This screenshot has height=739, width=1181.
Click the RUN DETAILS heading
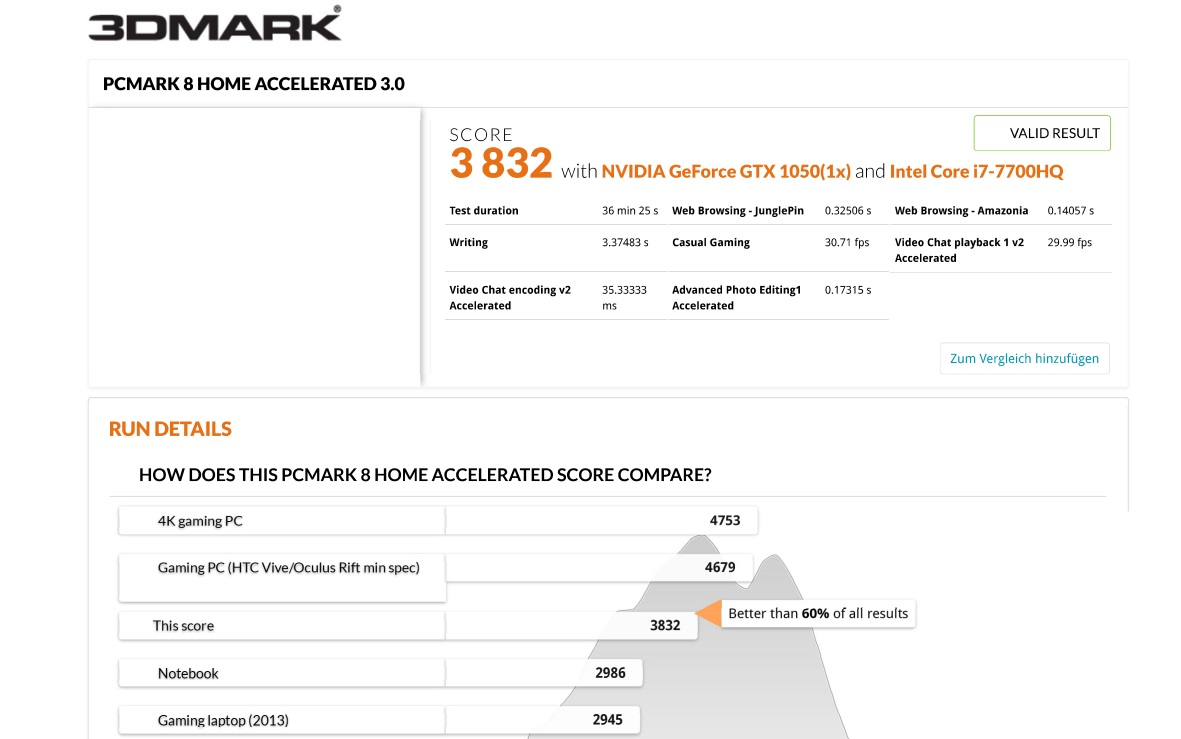click(170, 429)
